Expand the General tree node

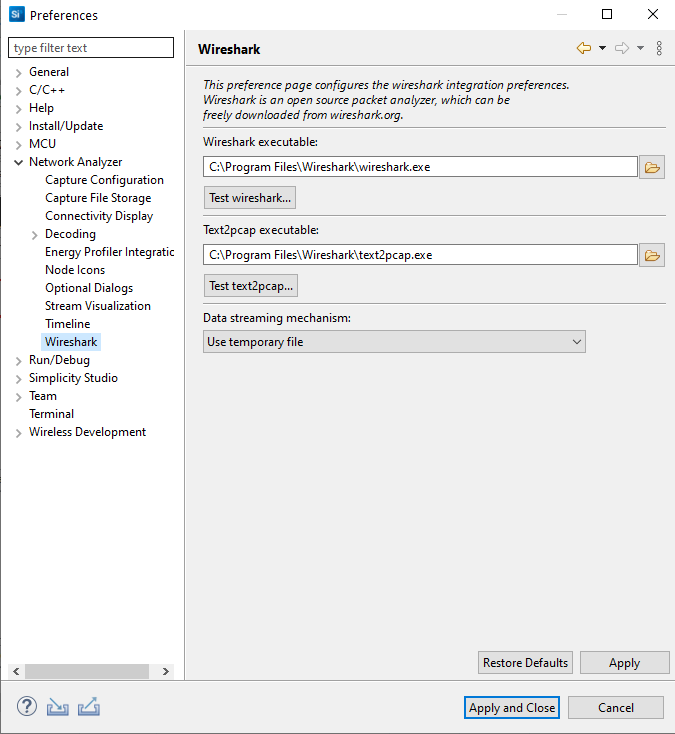[18, 73]
